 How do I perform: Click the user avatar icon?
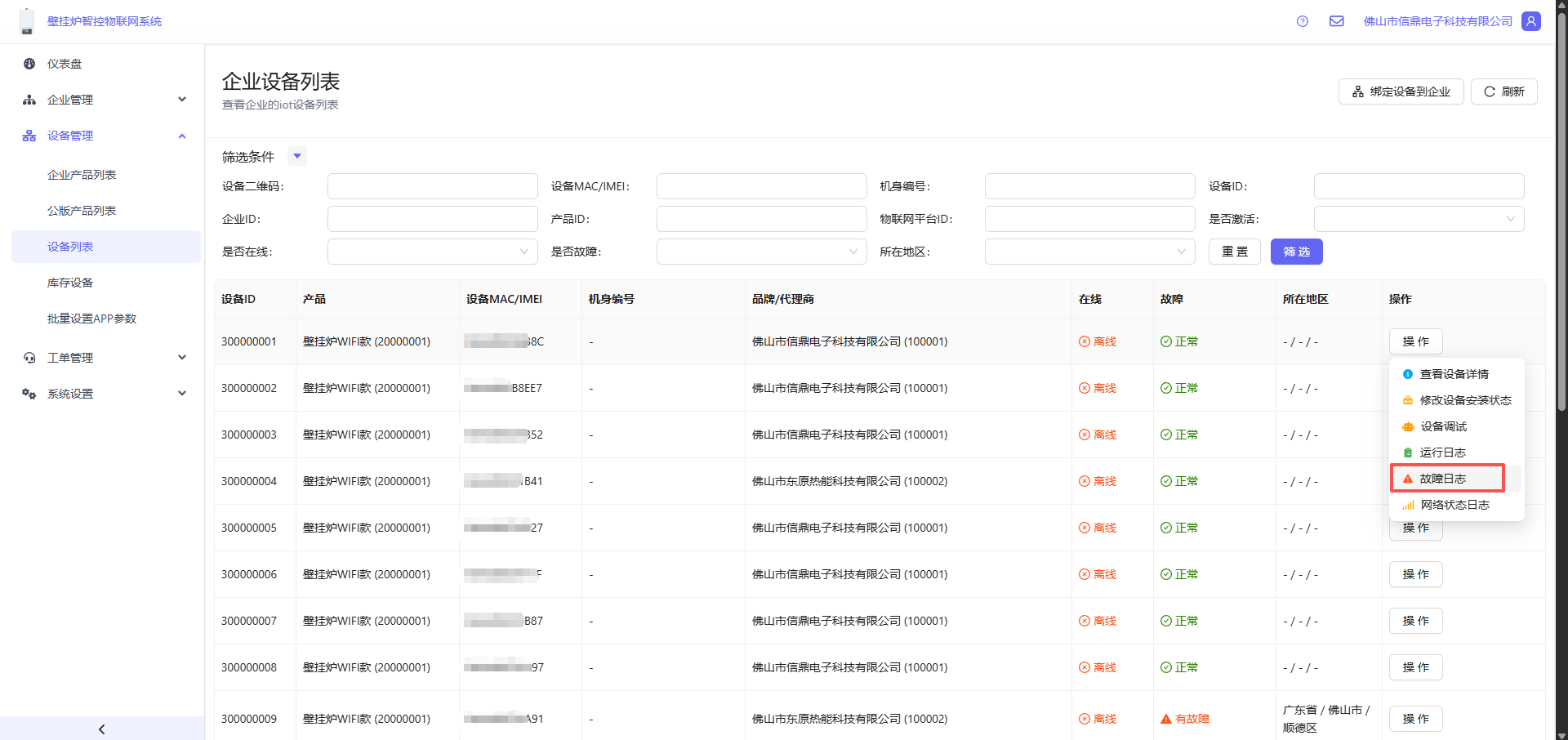[x=1531, y=21]
